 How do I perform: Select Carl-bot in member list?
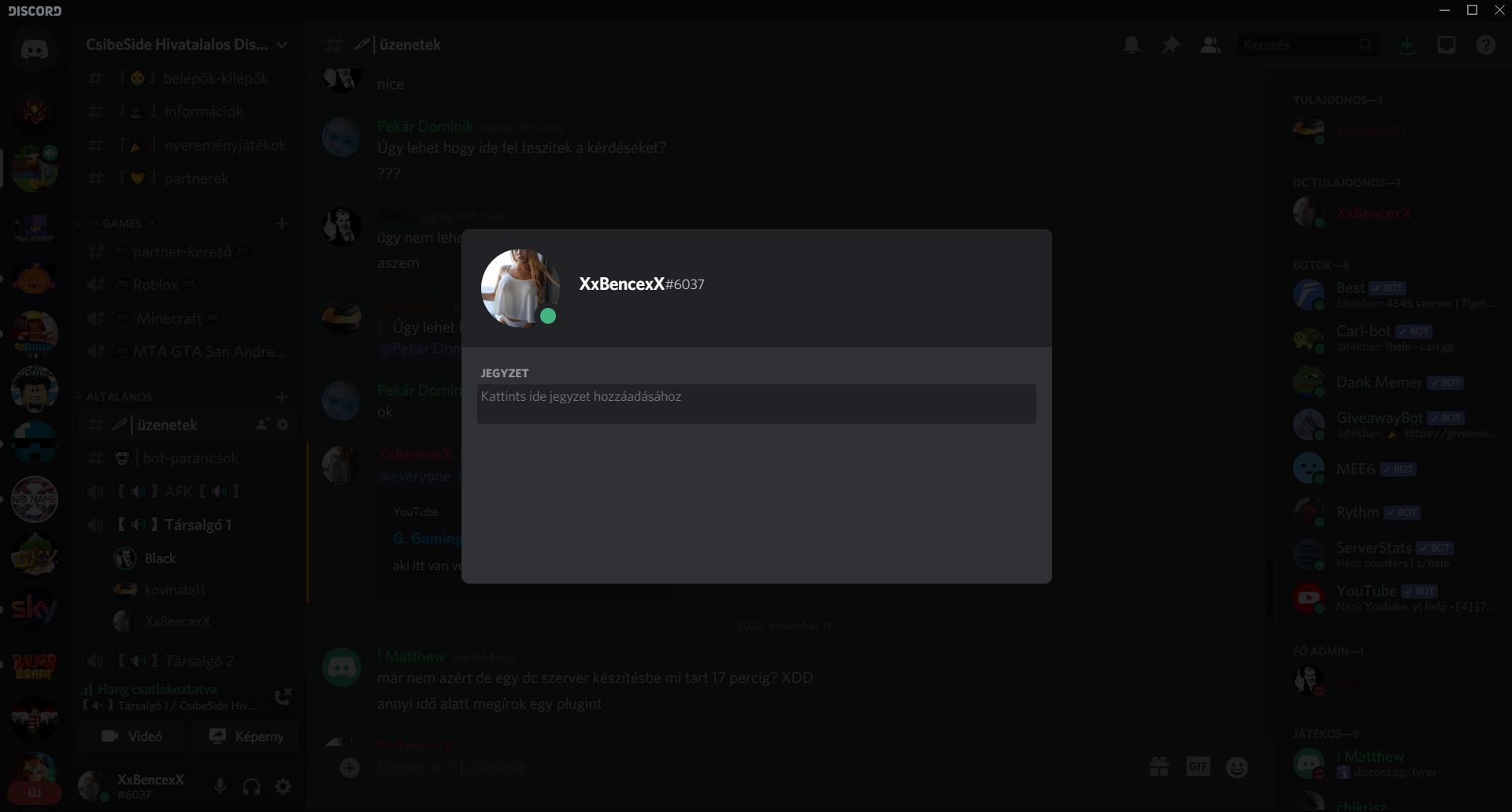[1395, 339]
